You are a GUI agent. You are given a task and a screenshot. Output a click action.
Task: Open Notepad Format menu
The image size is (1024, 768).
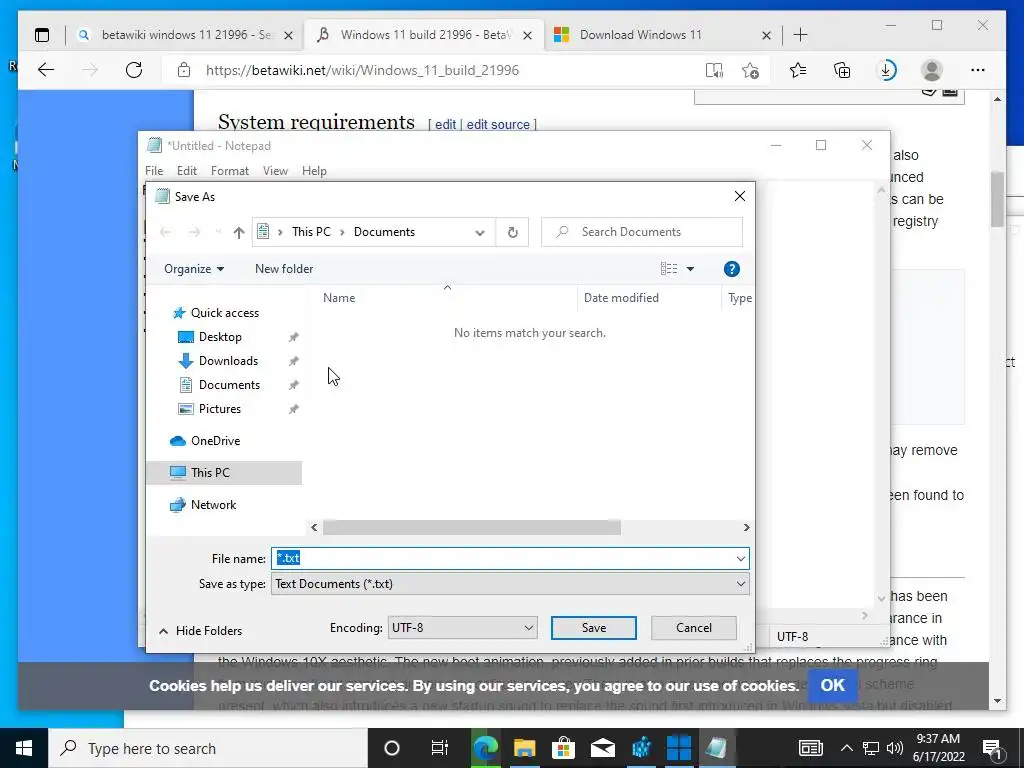click(x=230, y=171)
